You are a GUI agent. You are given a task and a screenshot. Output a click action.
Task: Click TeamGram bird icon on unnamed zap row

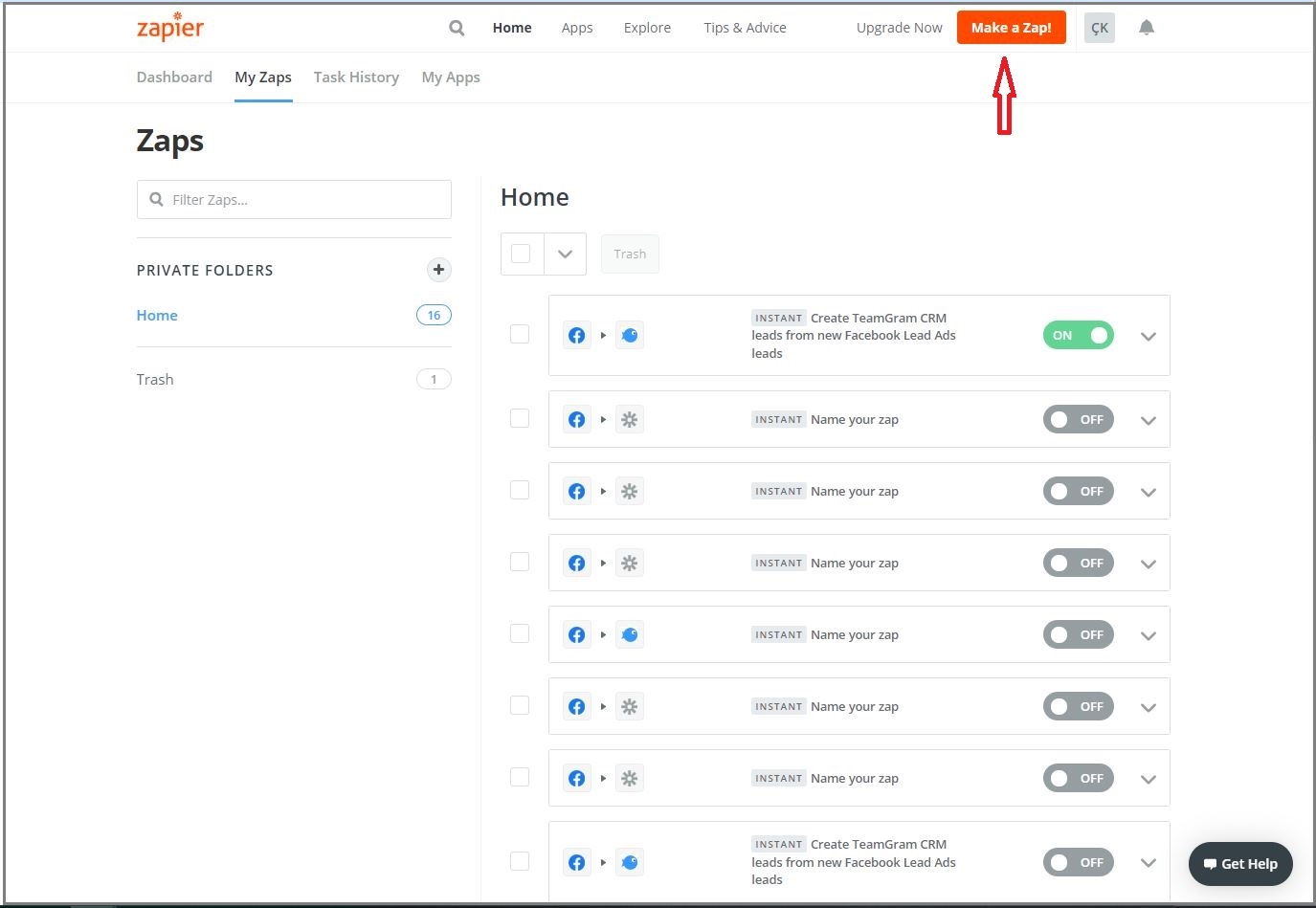[x=629, y=634]
